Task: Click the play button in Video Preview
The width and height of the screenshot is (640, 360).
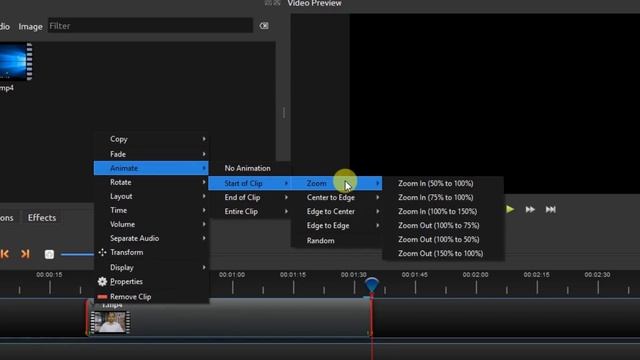Action: click(510, 209)
